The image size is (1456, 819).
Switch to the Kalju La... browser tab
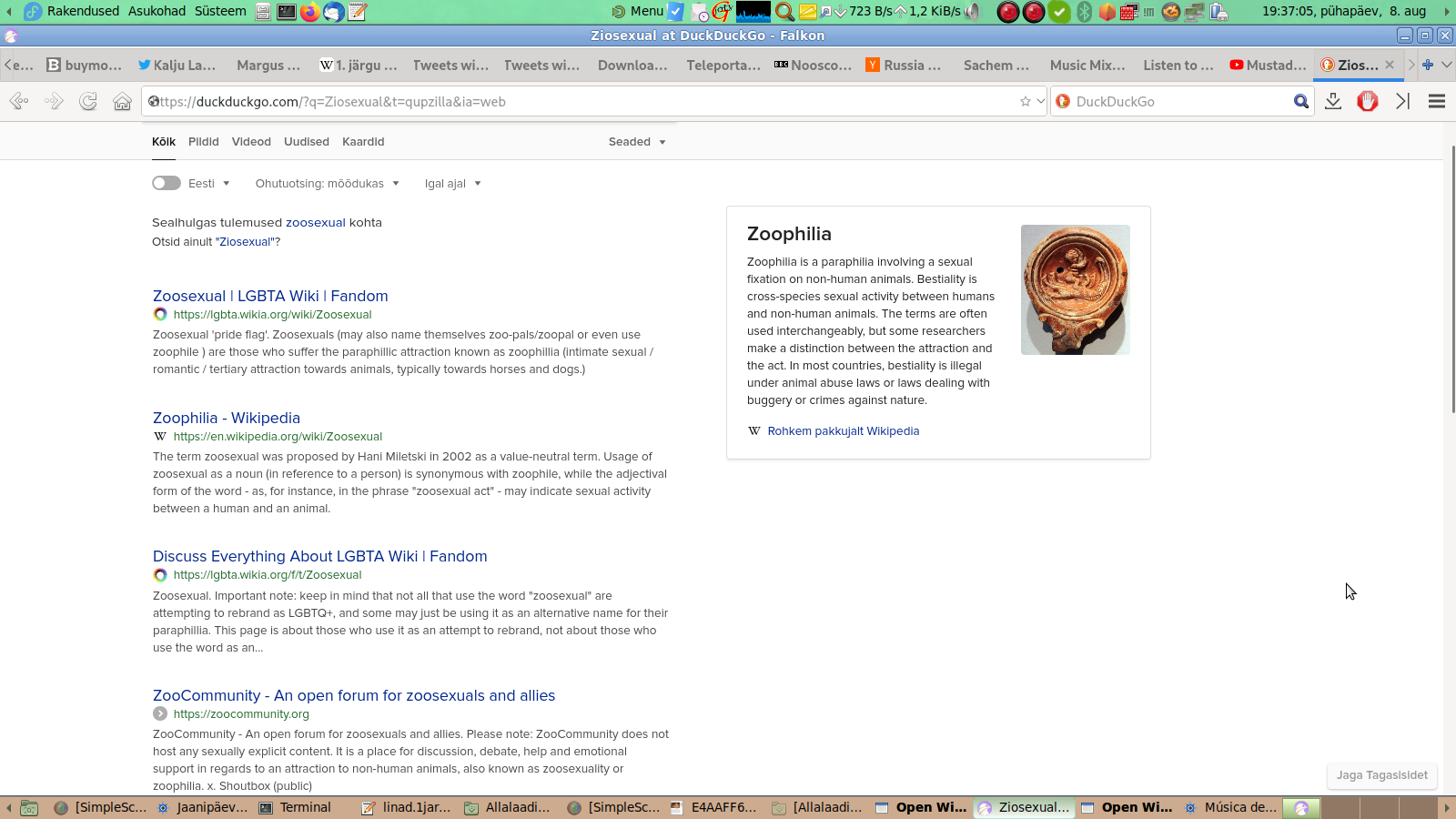tap(177, 65)
